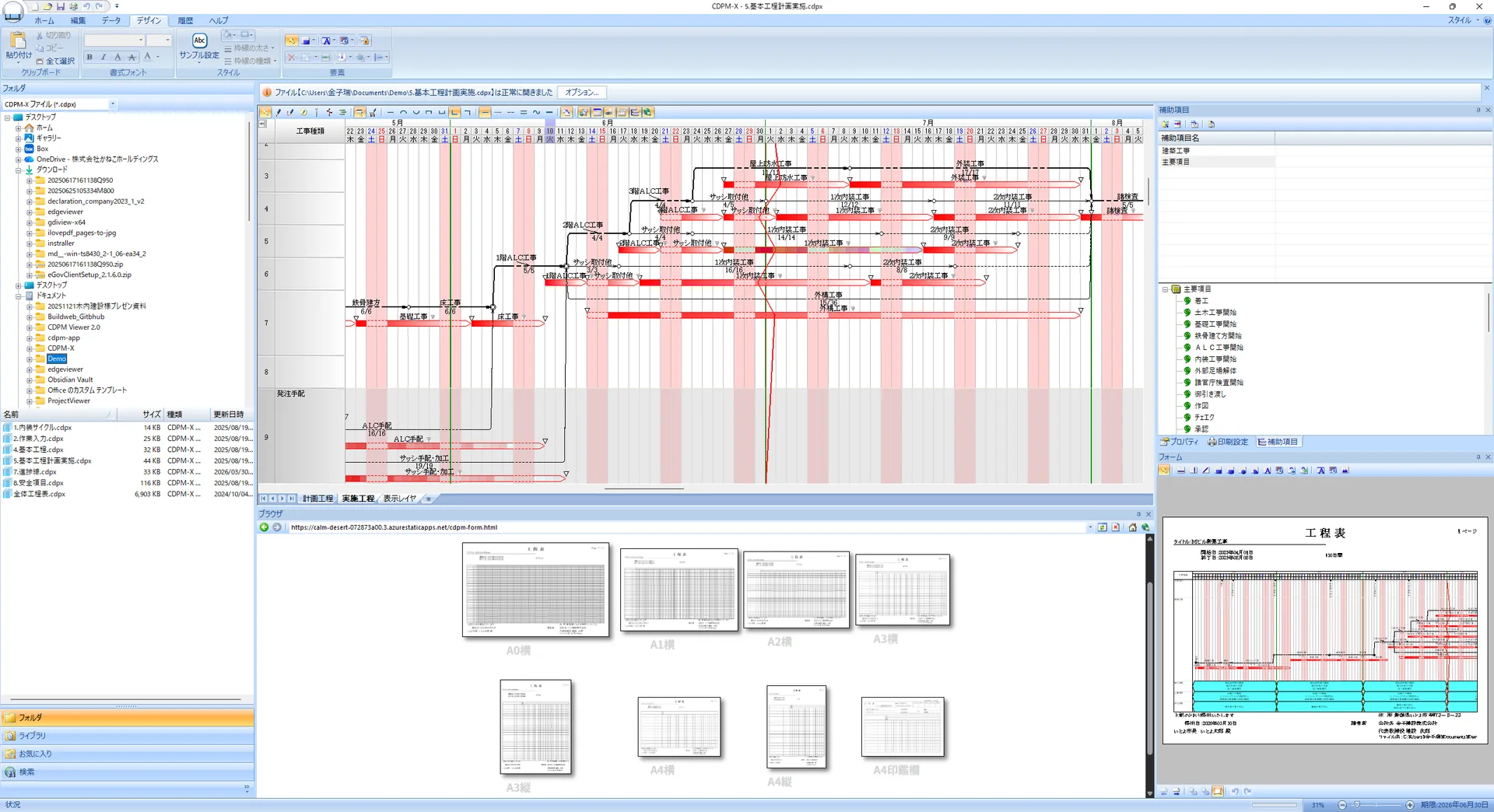The image size is (1494, 812).
Task: Toggle italic I formatting button
Action: click(103, 57)
